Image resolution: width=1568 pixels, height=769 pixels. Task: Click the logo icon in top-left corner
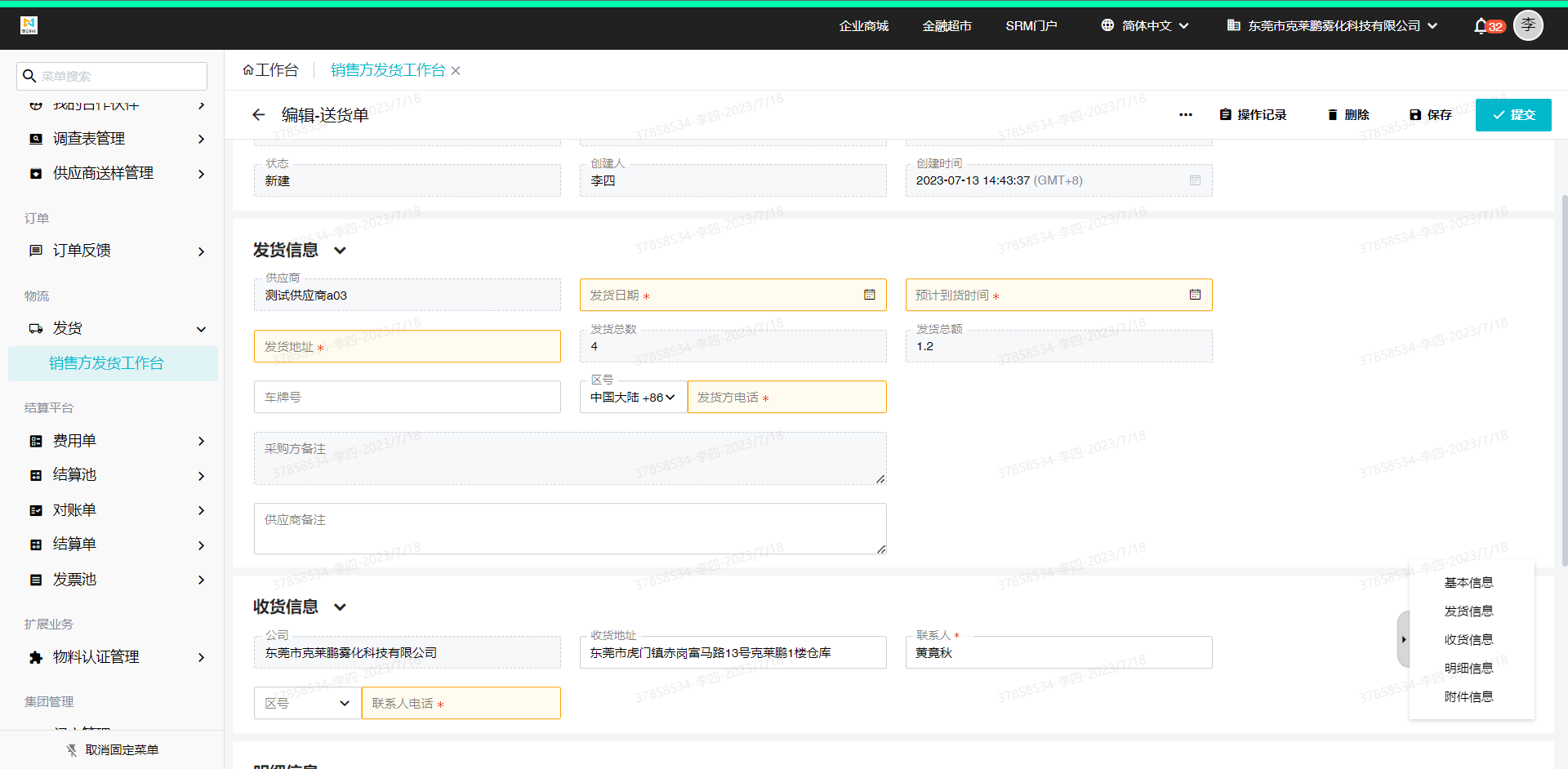click(29, 25)
